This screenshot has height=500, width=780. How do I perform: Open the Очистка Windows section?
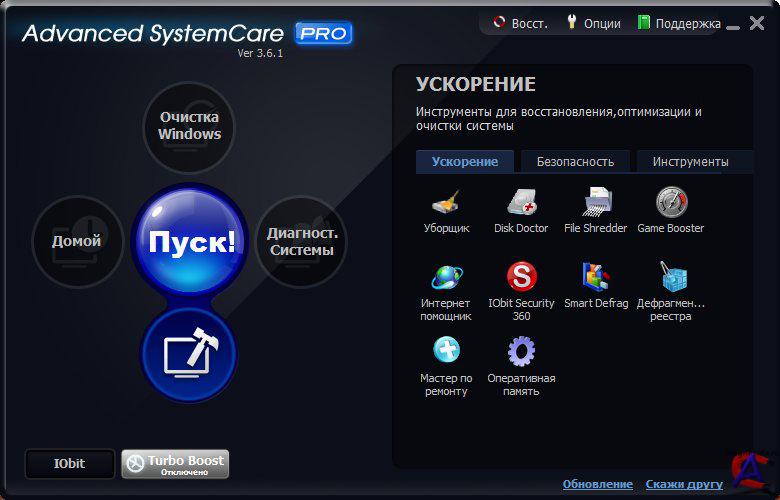189,127
